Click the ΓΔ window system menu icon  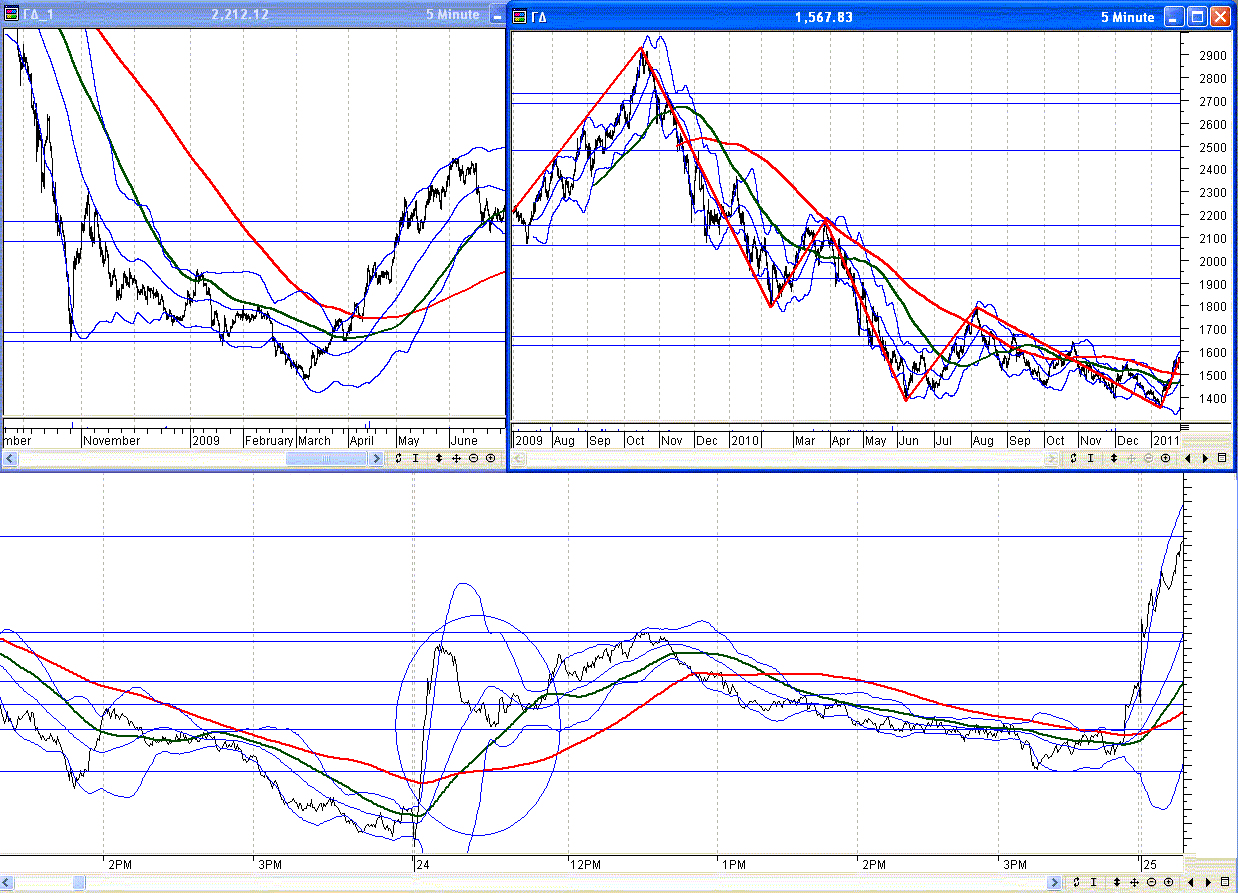tap(517, 17)
